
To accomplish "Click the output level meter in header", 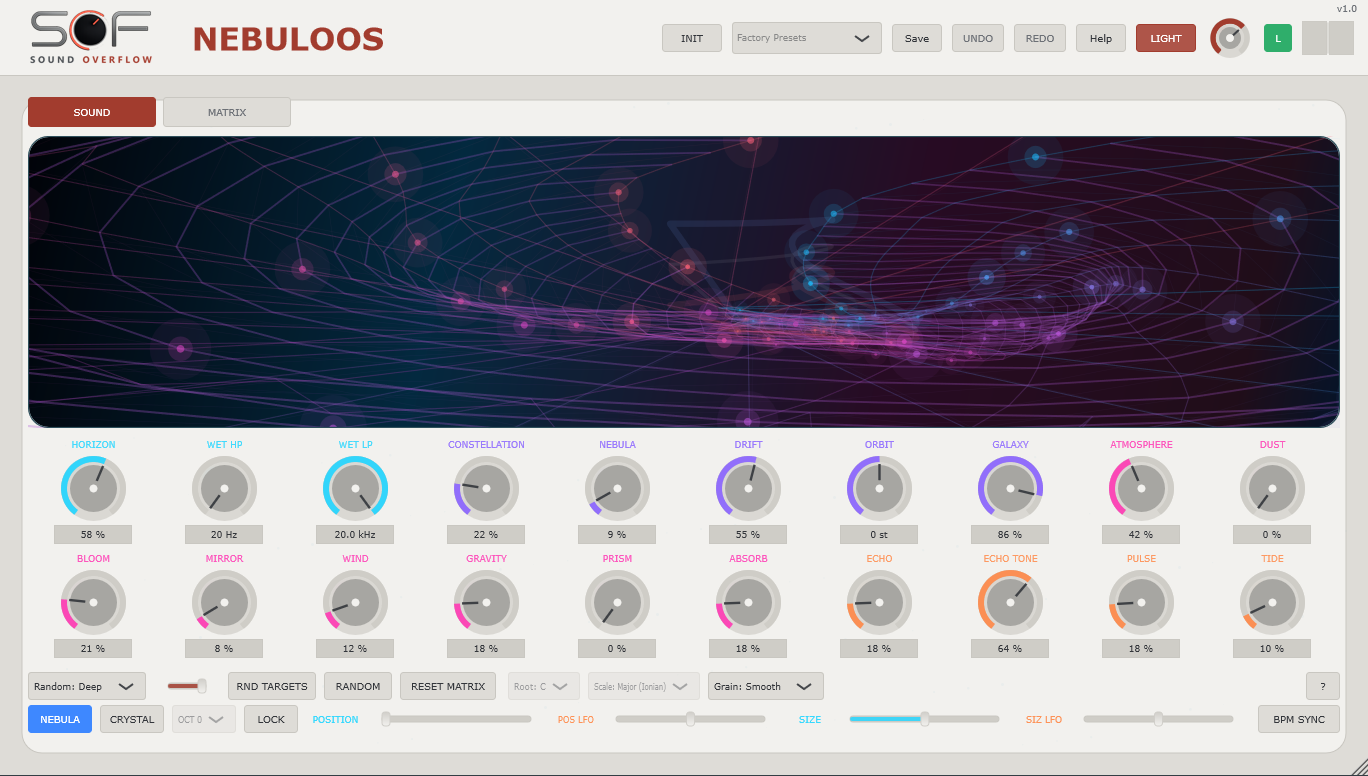I will coord(1328,38).
